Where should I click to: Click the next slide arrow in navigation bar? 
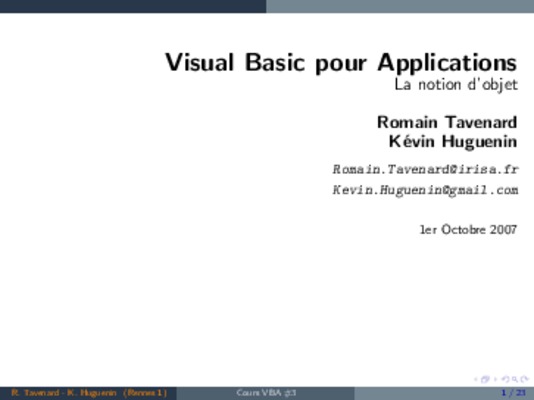(495, 379)
